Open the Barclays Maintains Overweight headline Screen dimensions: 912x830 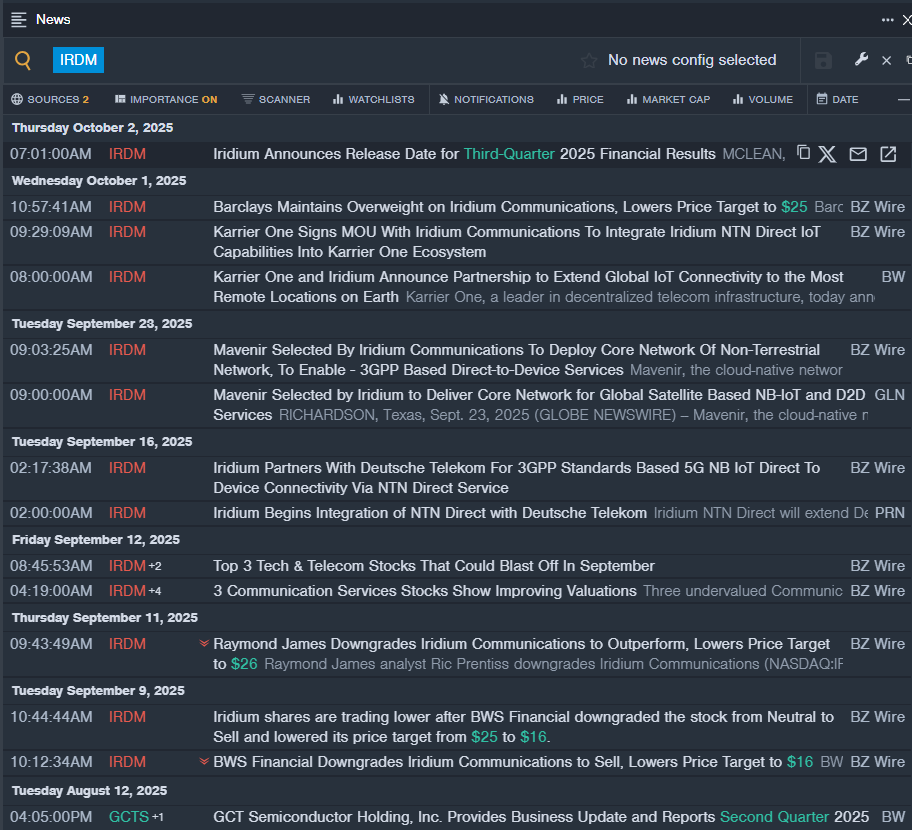494,207
